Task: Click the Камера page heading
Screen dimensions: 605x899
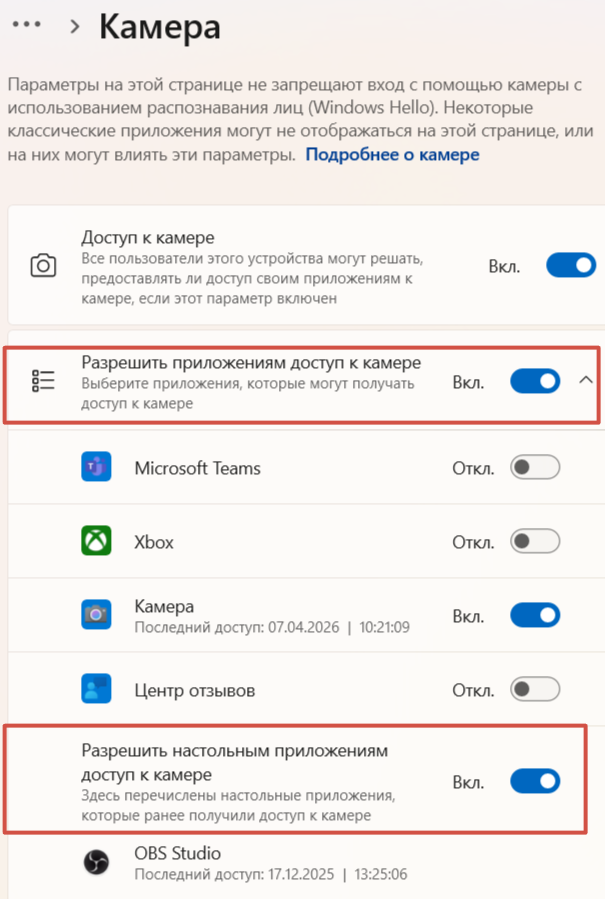Action: click(160, 26)
